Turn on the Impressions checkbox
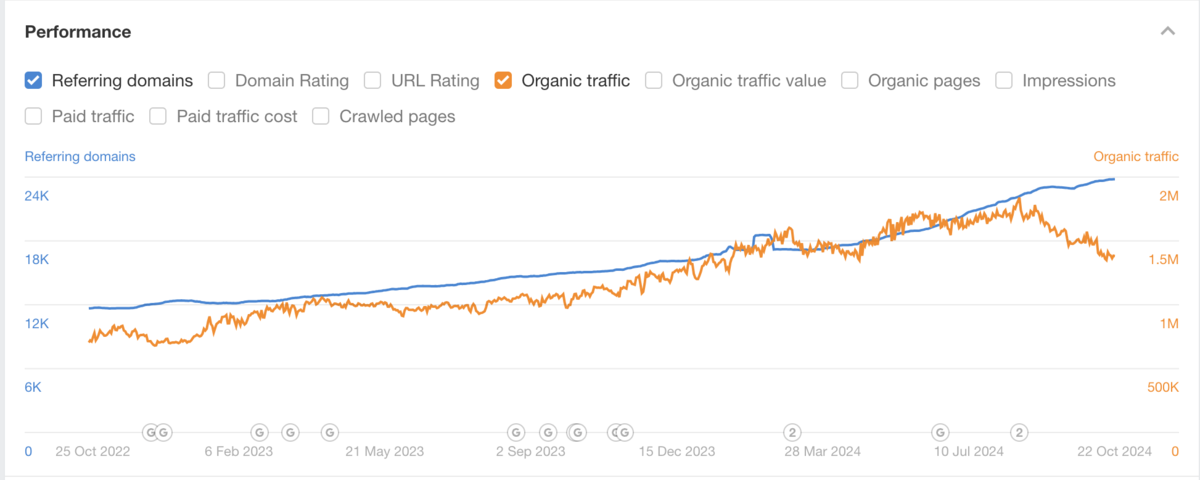The width and height of the screenshot is (1200, 480). (1004, 80)
